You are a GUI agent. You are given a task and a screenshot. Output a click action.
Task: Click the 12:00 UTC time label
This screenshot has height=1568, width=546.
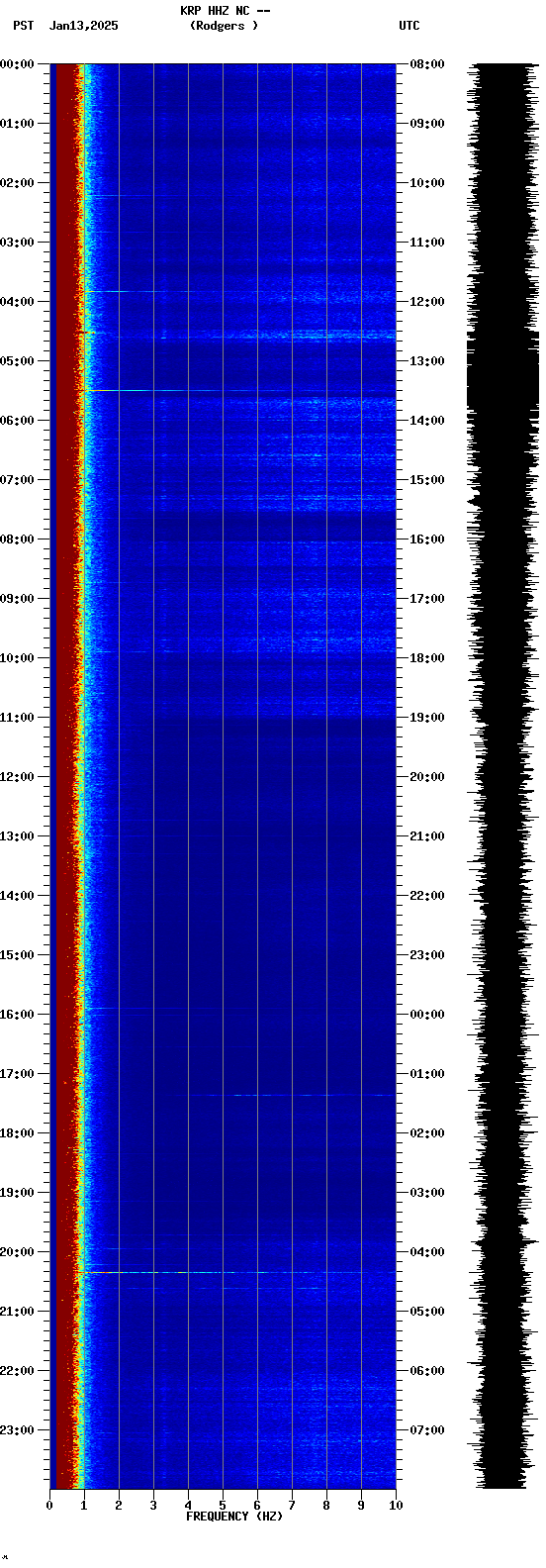point(427,302)
